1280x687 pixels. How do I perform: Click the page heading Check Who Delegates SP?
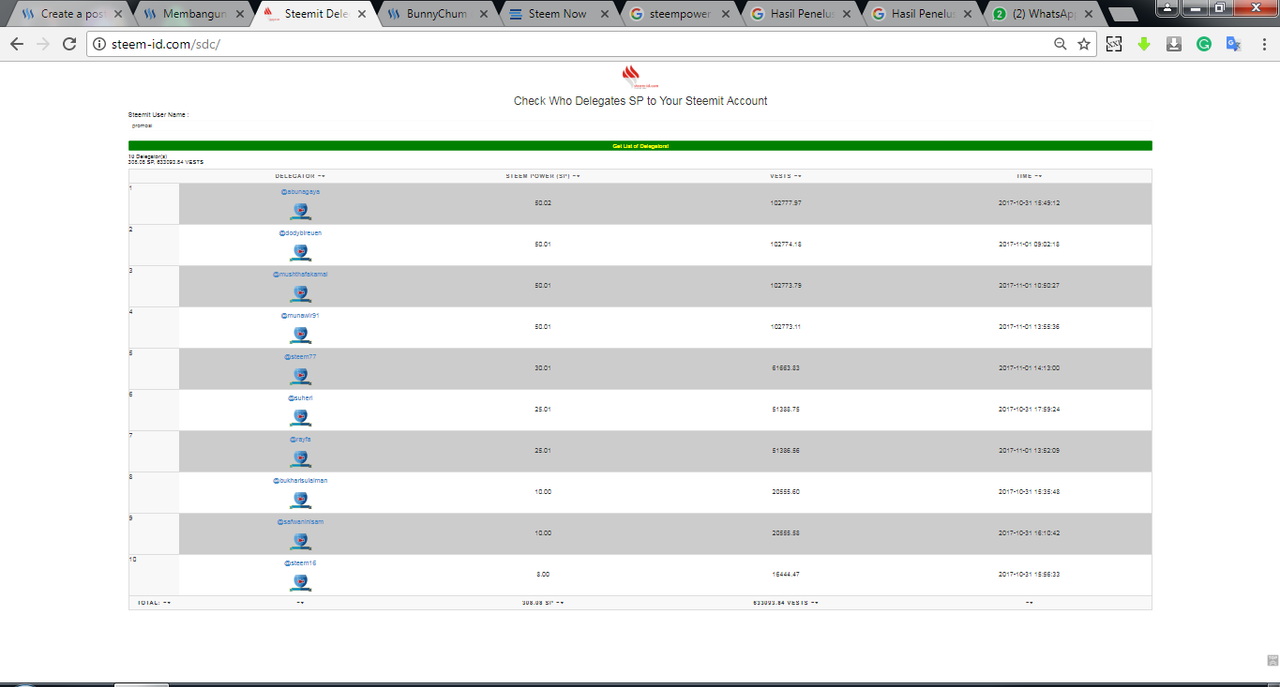tap(640, 101)
